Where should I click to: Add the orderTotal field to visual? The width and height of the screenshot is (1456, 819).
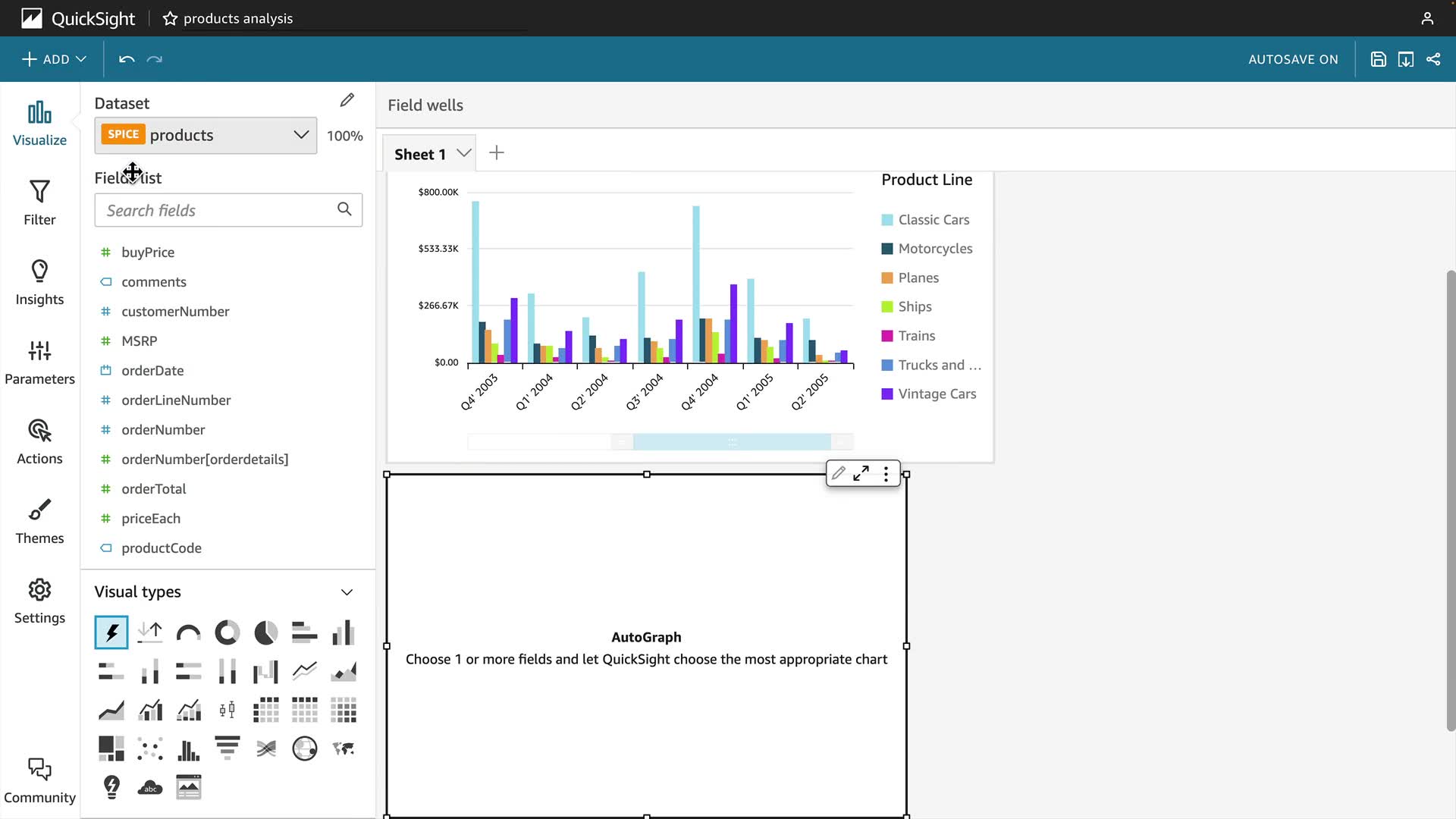(154, 489)
